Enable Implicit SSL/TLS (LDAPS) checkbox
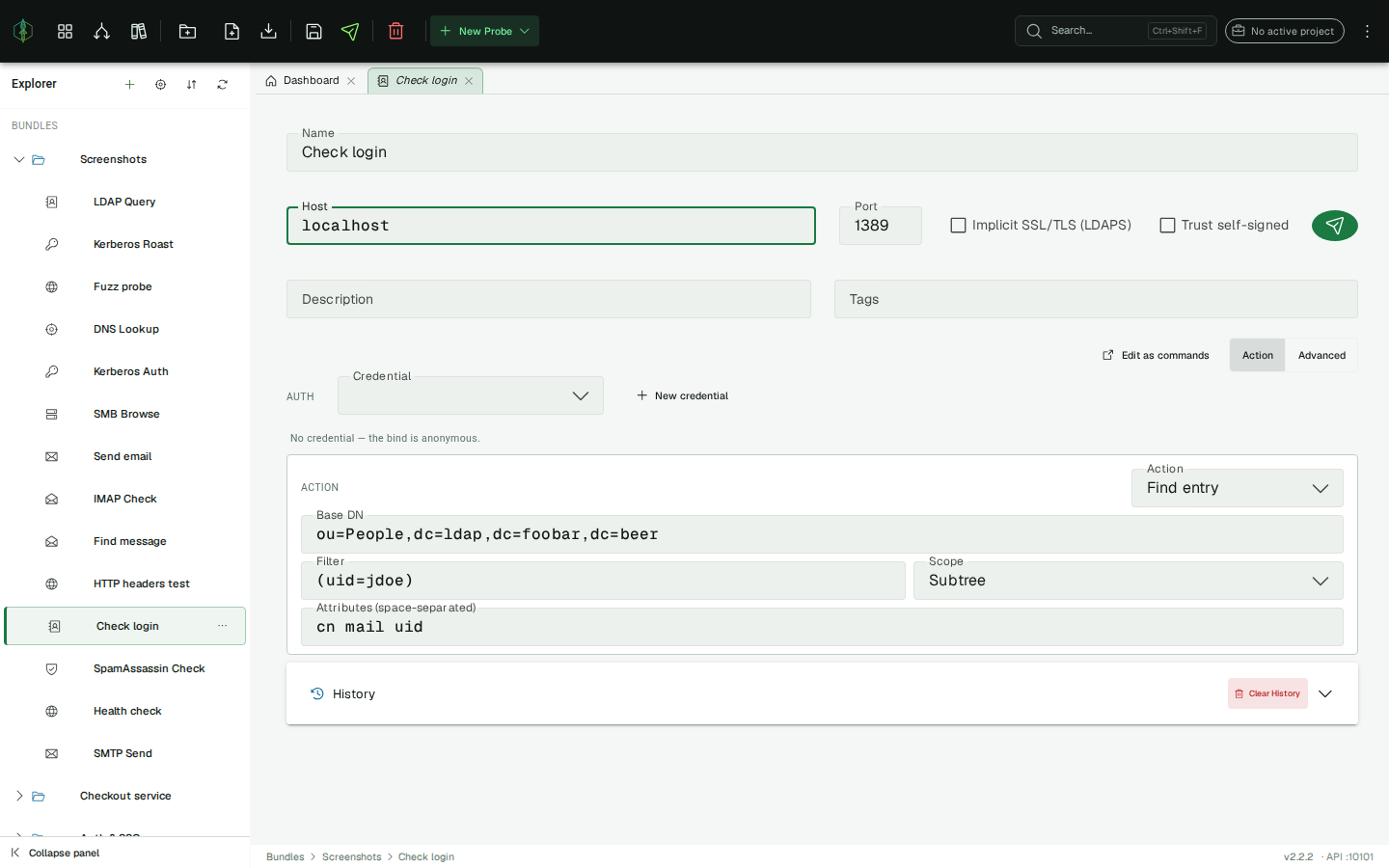Image resolution: width=1389 pixels, height=868 pixels. click(x=958, y=225)
